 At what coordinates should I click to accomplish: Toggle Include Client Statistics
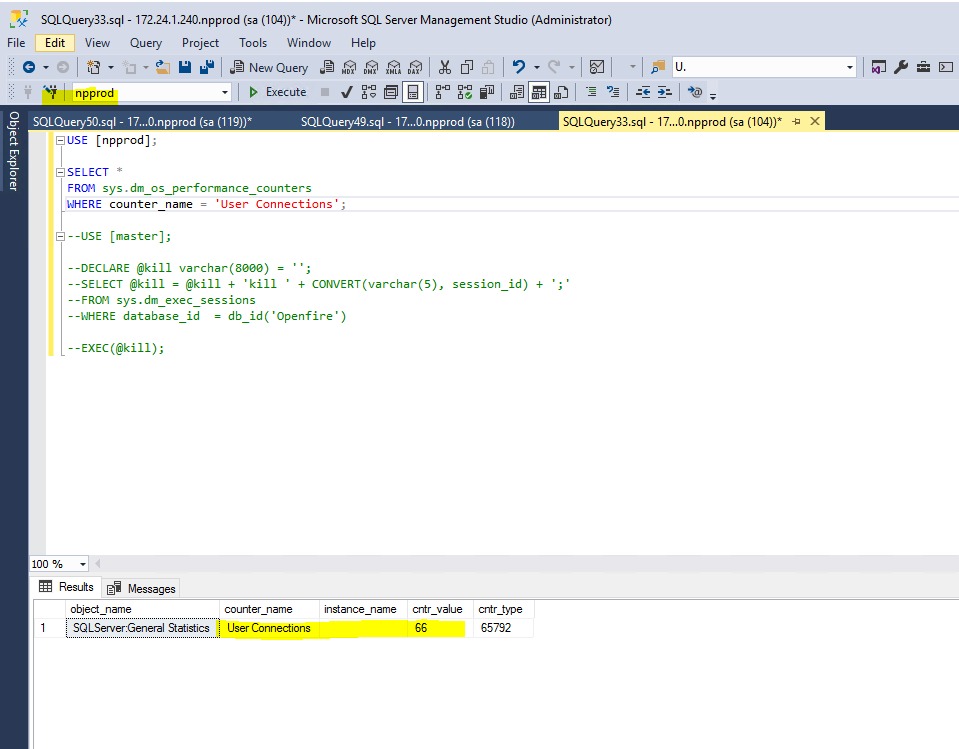[487, 92]
